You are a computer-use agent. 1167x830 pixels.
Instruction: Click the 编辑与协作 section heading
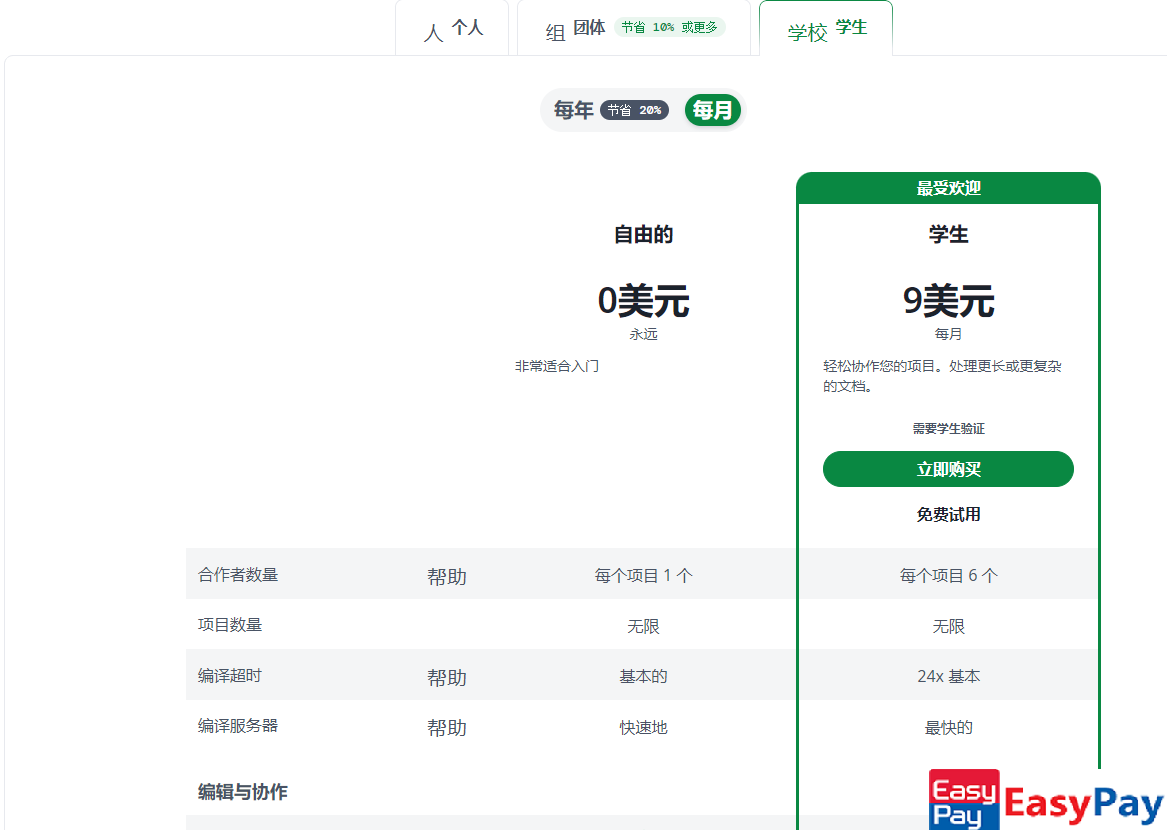point(242,792)
